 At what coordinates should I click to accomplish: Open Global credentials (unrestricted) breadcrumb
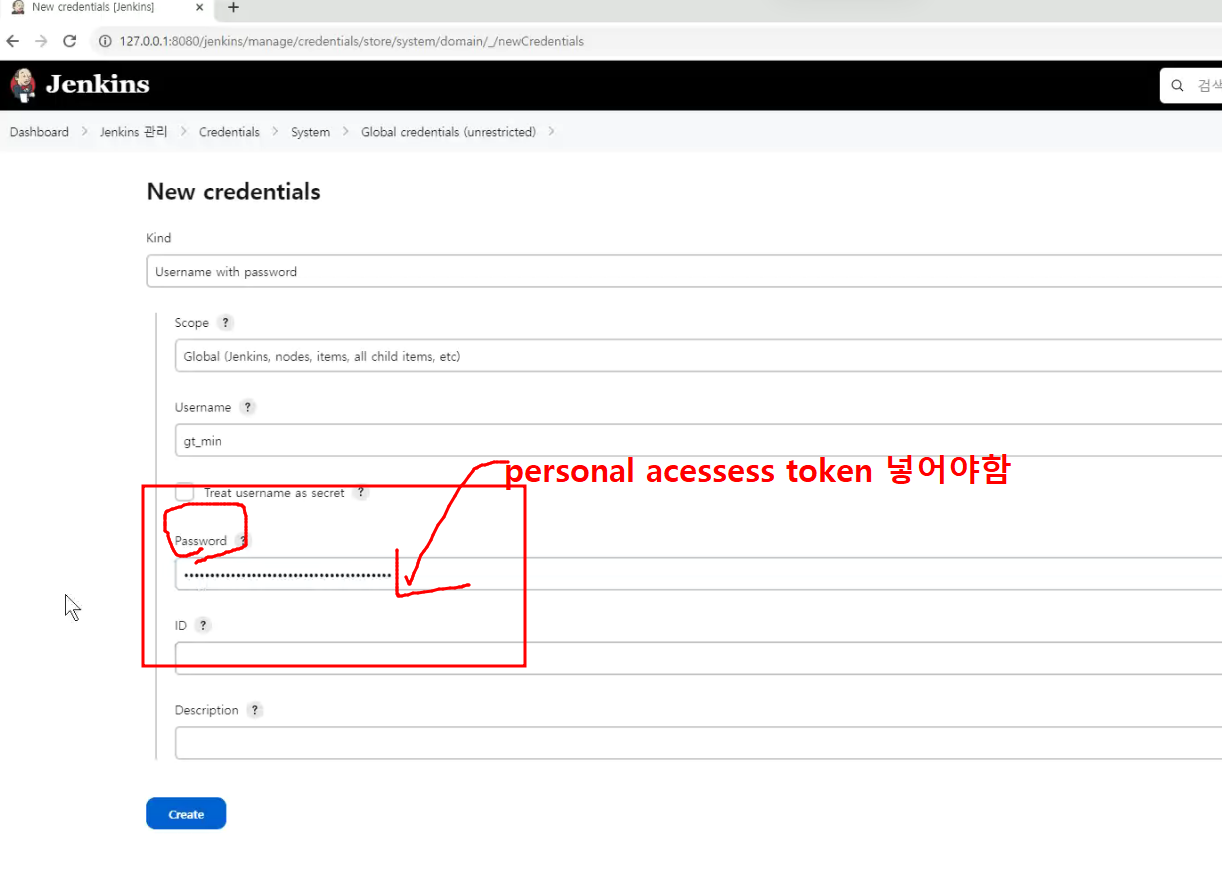[x=448, y=132]
